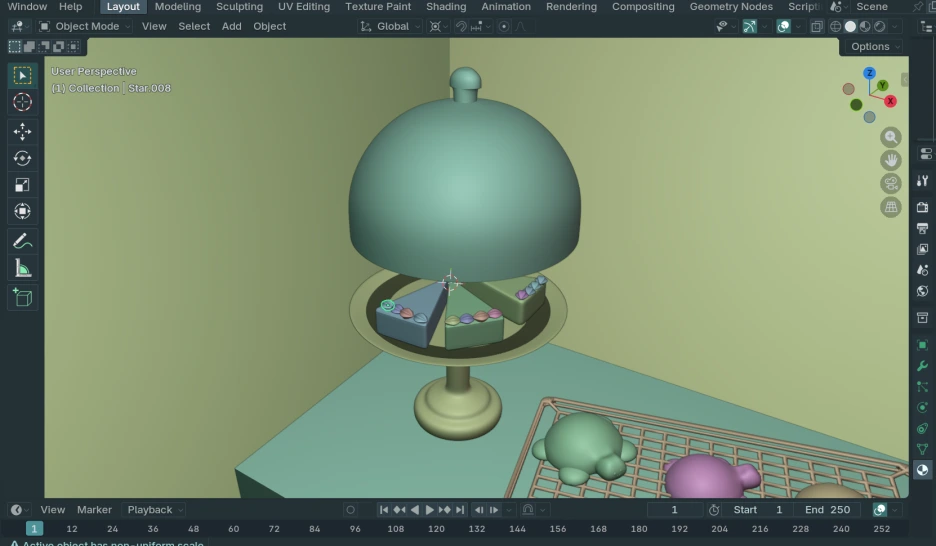Choose the Move tool

click(23, 131)
